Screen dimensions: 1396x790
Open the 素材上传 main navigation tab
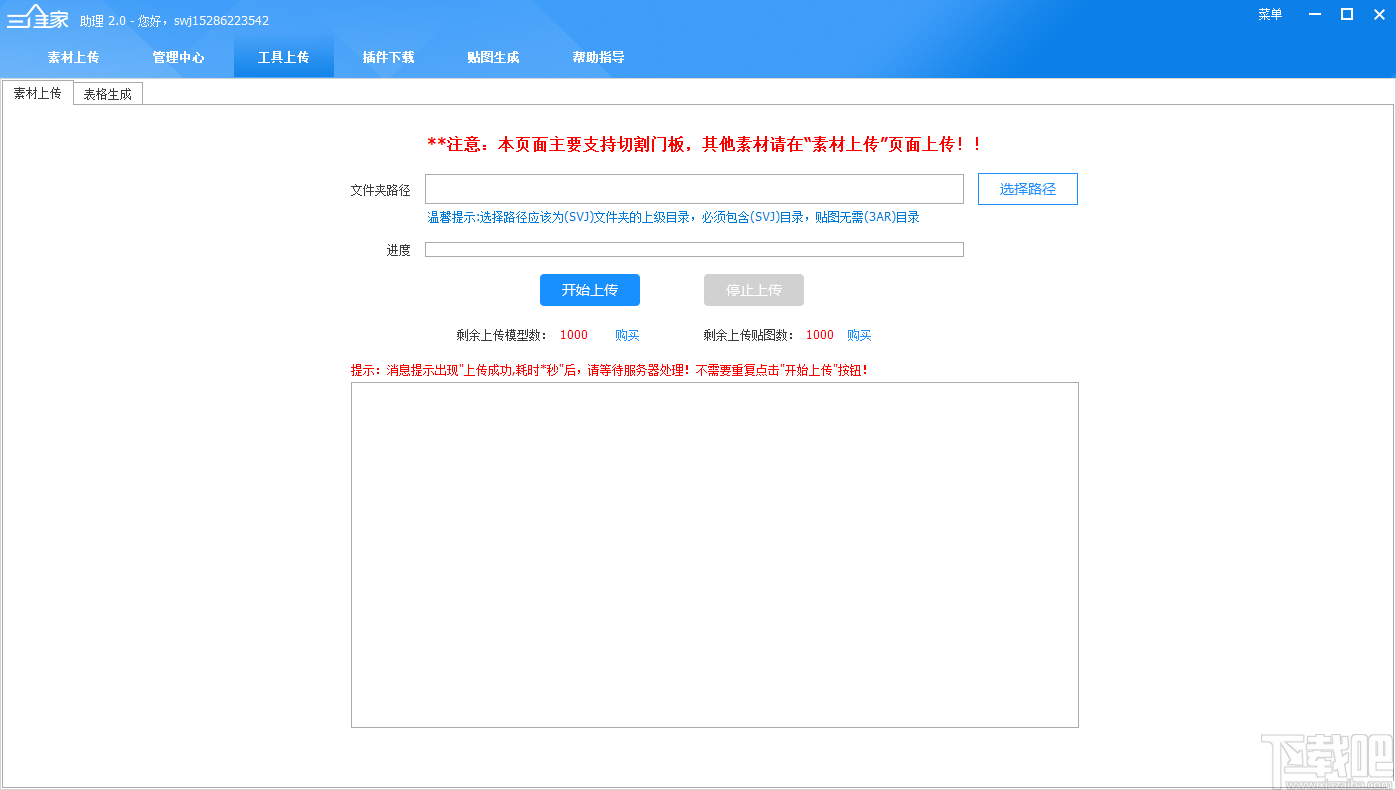(x=74, y=57)
